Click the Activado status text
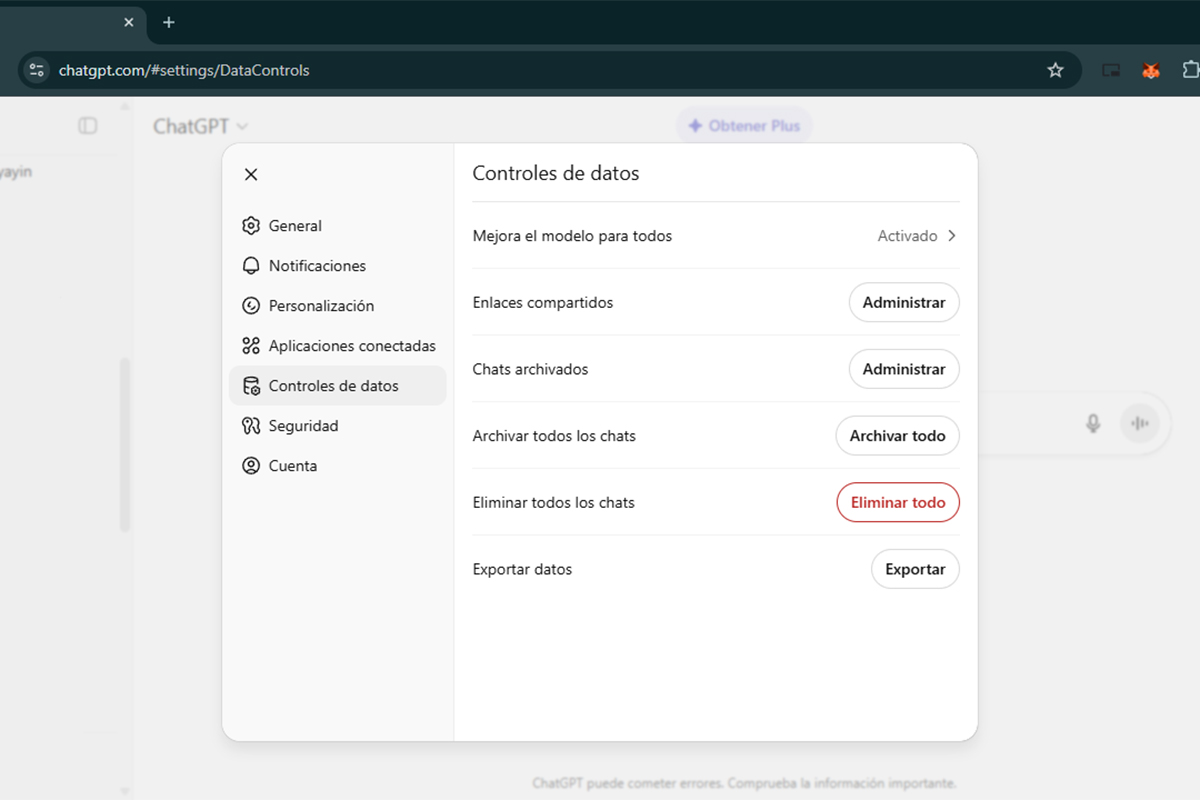Image resolution: width=1200 pixels, height=800 pixels. click(907, 236)
